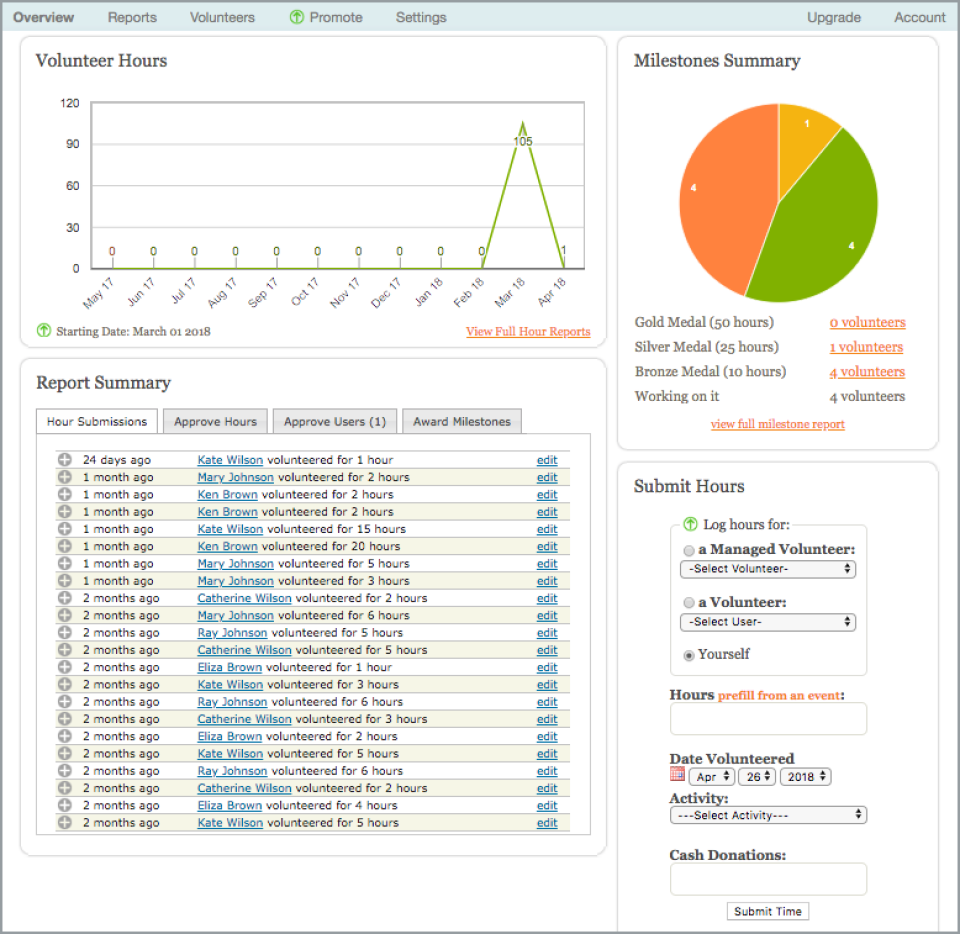Open the Reports menu item
This screenshot has height=934, width=960.
pos(132,17)
